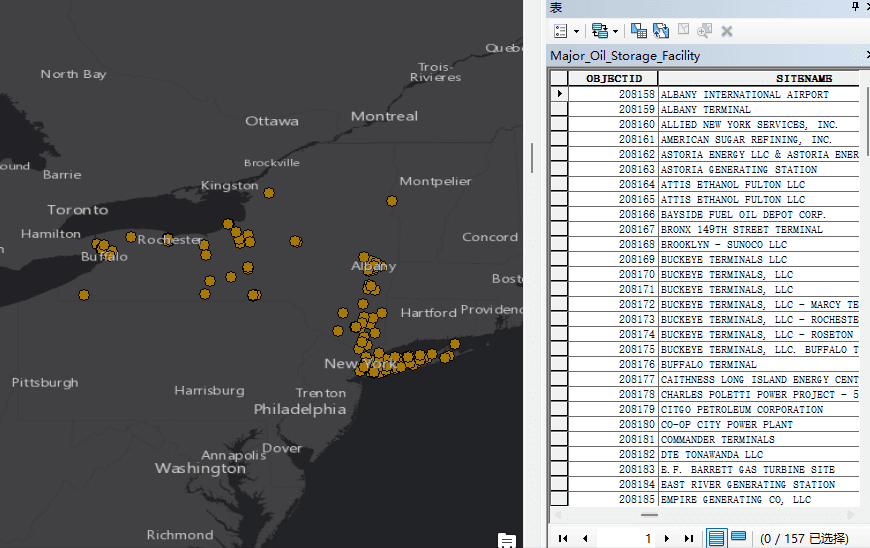The width and height of the screenshot is (870, 548).
Task: Click the Clear Selection icon
Action: [x=684, y=30]
